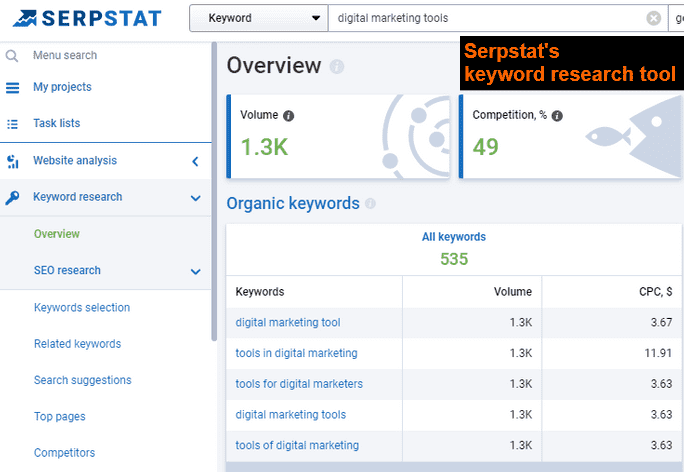Expand the Website analysis menu section
This screenshot has height=472, width=684.
point(195,161)
